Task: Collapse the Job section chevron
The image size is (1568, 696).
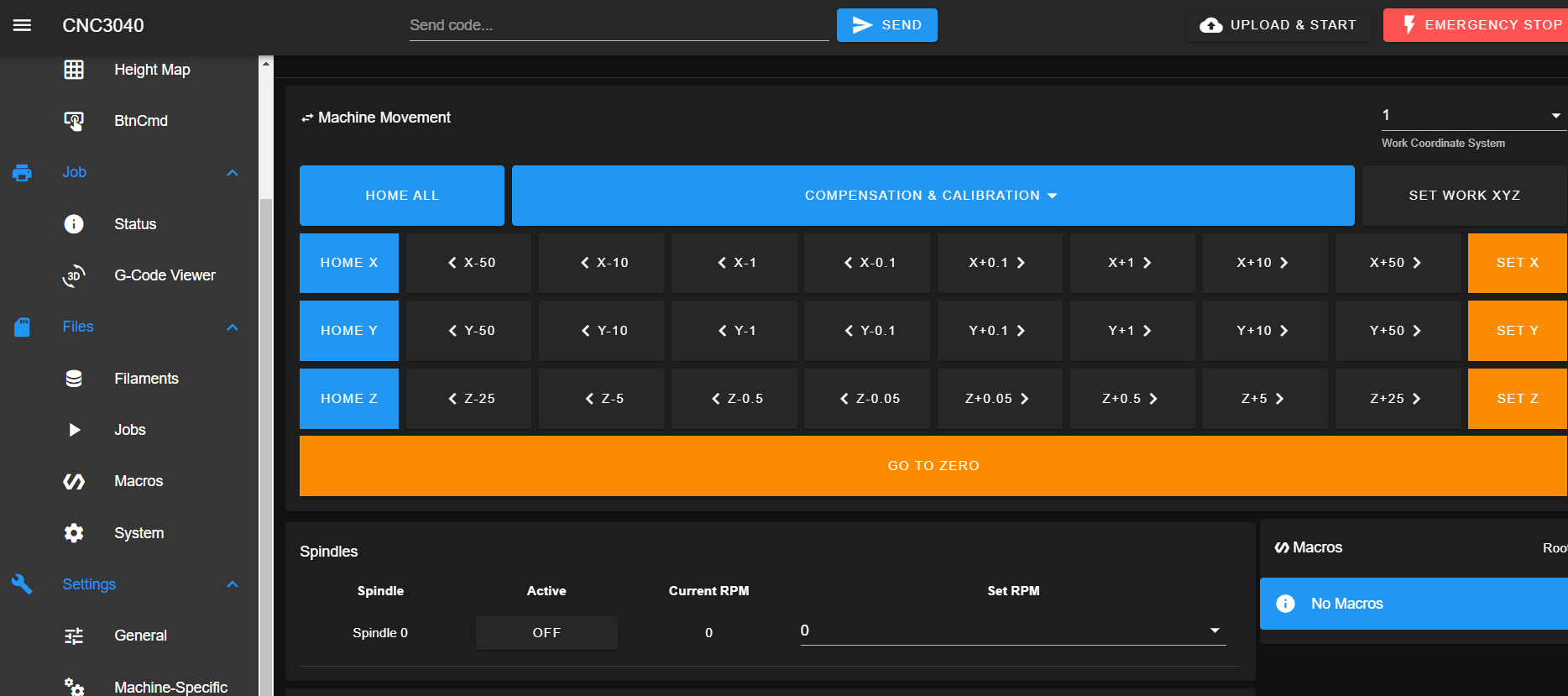Action: [233, 173]
